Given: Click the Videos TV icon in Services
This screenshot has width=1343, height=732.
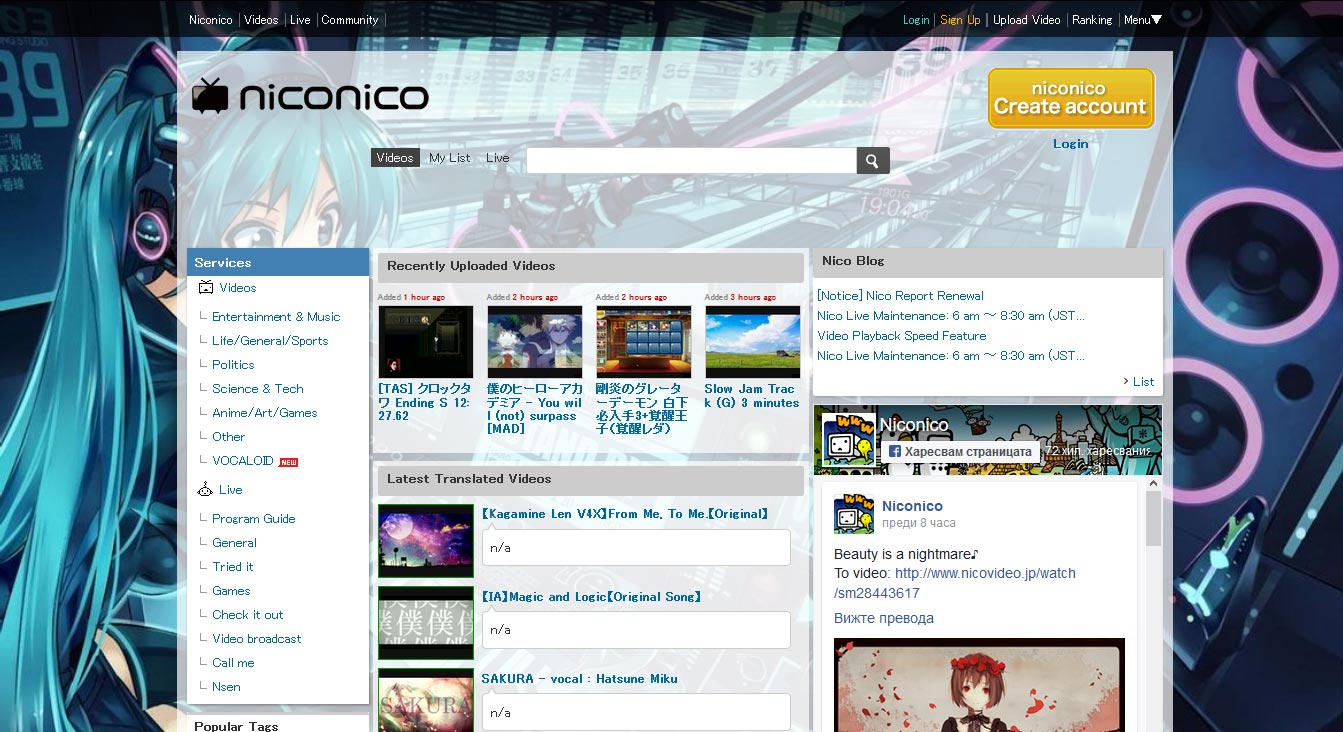Looking at the screenshot, I should coord(205,288).
